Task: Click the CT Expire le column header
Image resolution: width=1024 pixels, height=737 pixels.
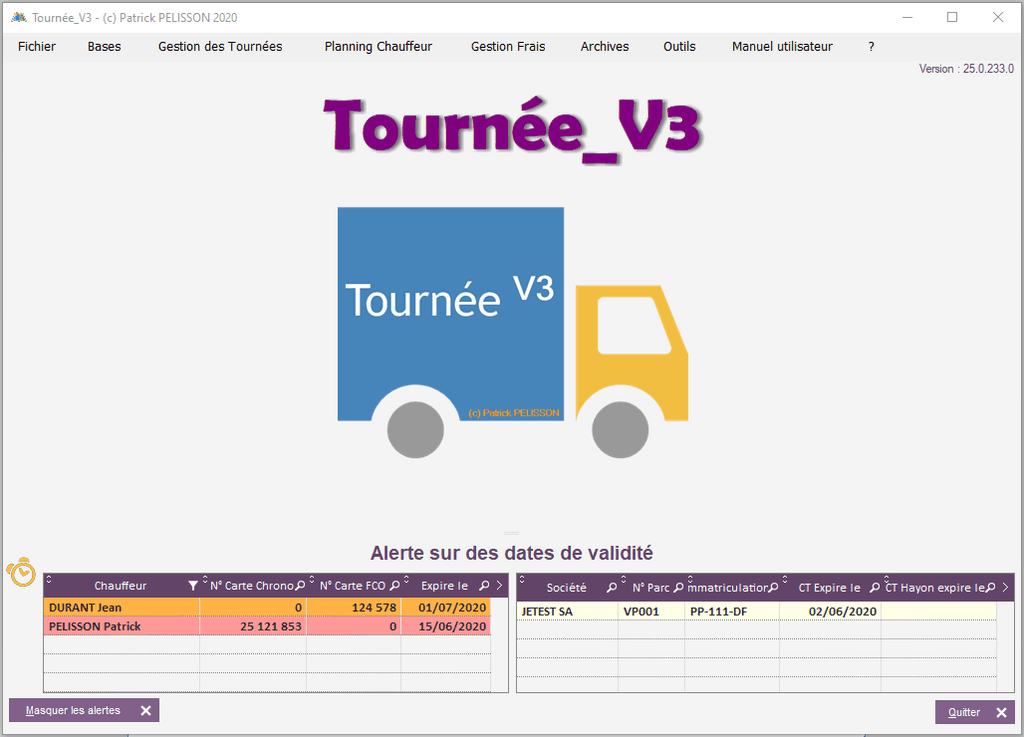Action: 829,588
